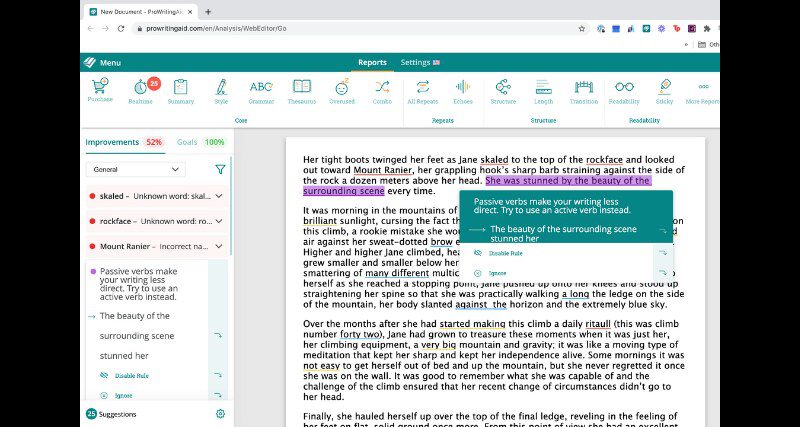Expand the 'skaled' unknown word suggestion
The height and width of the screenshot is (427, 800).
point(157,196)
